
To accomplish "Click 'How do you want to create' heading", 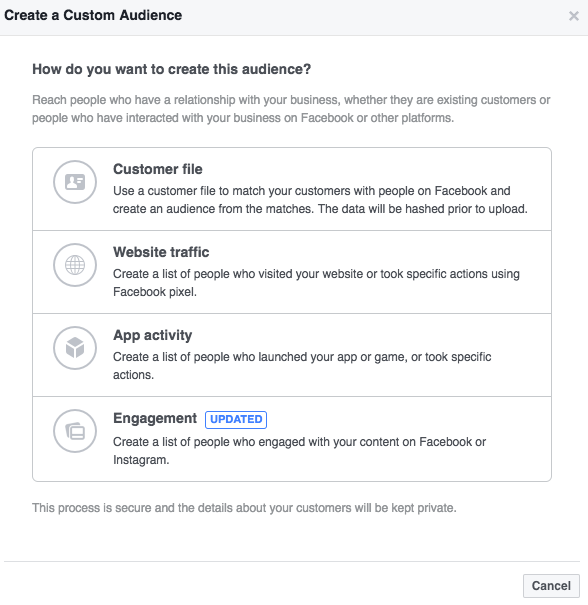I will click(171, 69).
